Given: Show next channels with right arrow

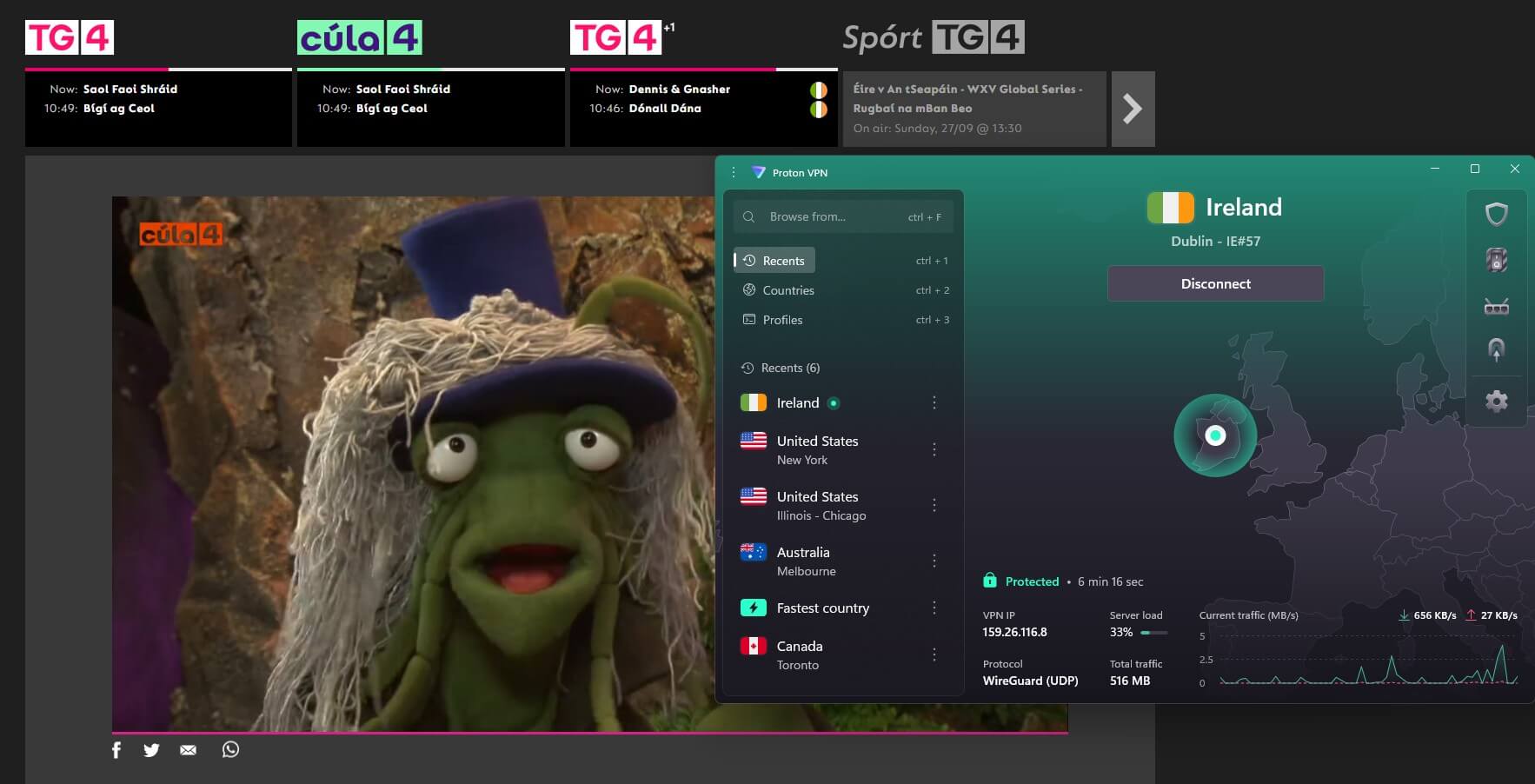Looking at the screenshot, I should pos(1133,109).
